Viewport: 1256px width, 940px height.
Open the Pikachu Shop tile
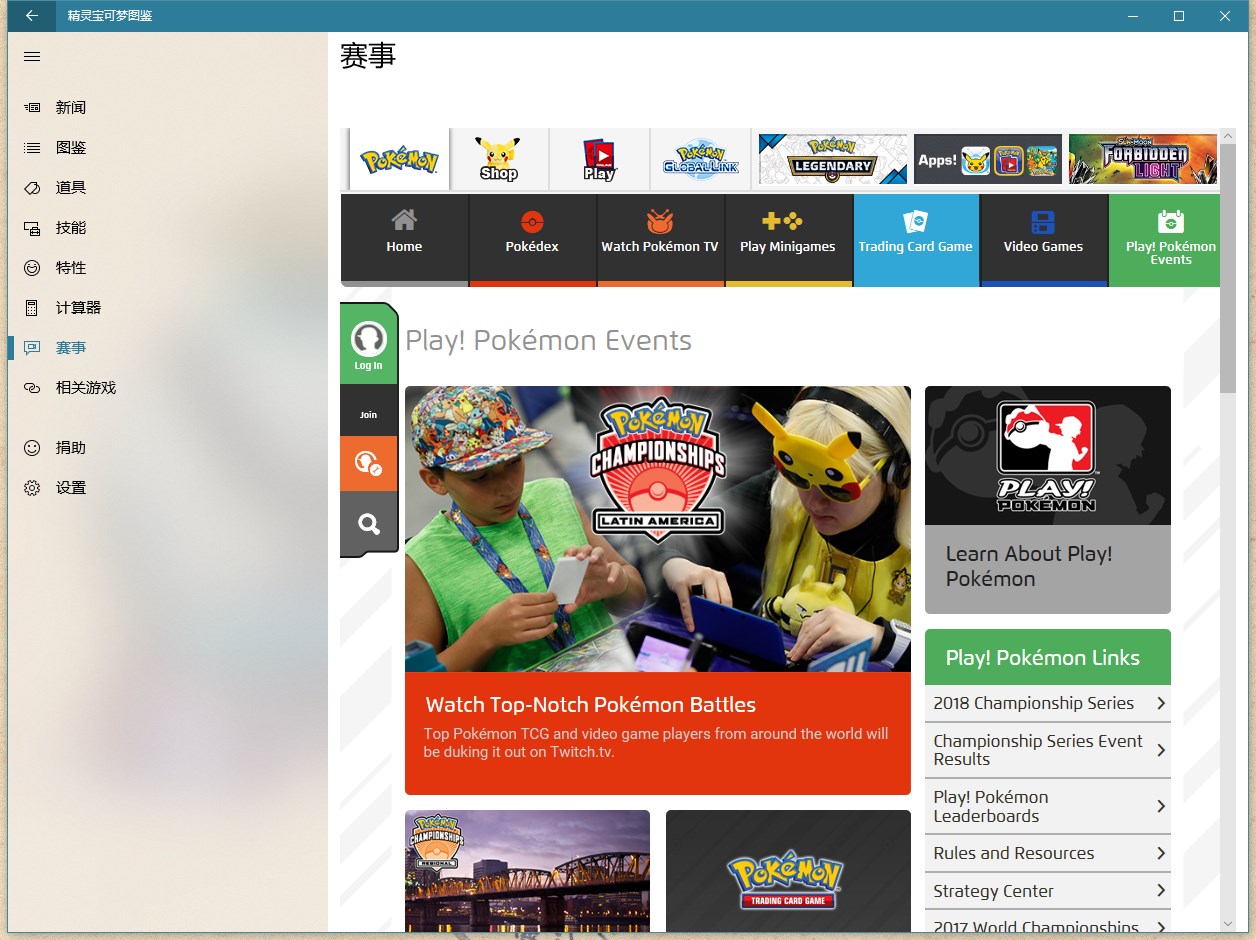pos(499,159)
